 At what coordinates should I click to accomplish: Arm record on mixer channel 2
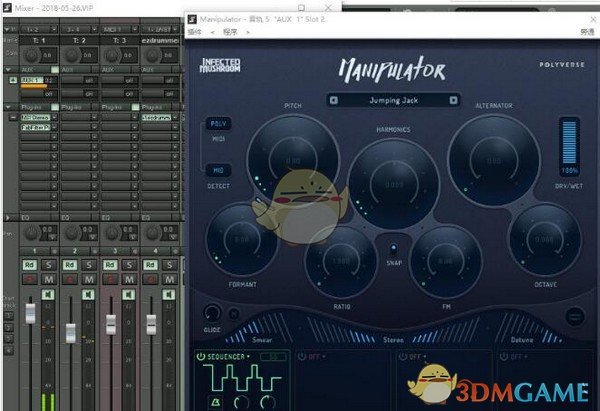70,279
